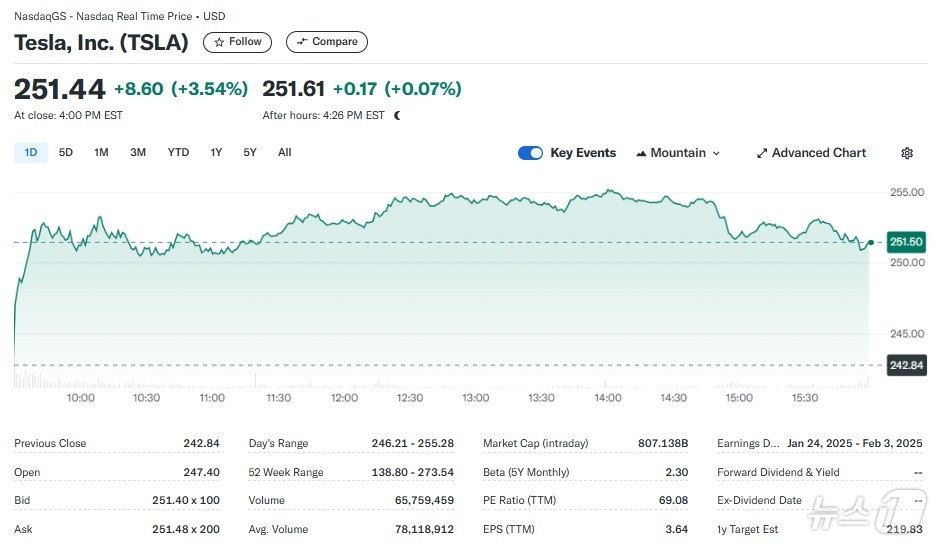Select the All time range
The width and height of the screenshot is (937, 546).
click(285, 153)
